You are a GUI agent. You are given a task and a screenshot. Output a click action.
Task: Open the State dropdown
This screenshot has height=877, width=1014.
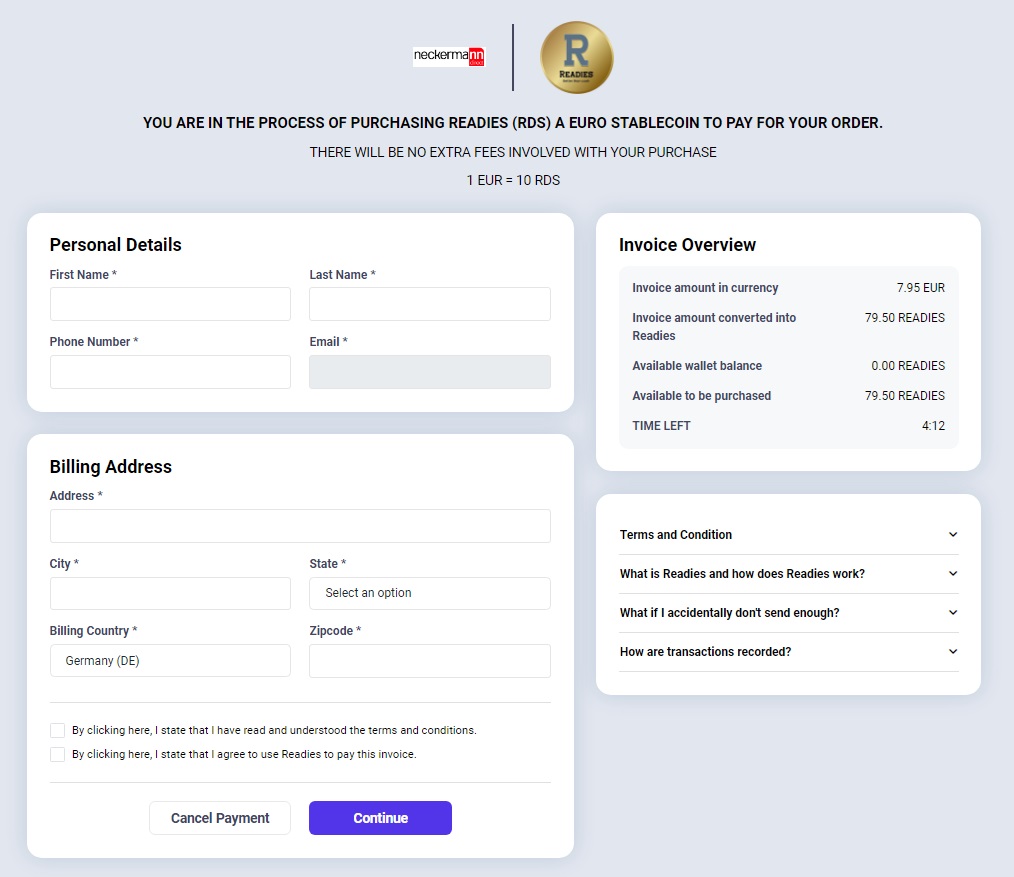tap(429, 593)
